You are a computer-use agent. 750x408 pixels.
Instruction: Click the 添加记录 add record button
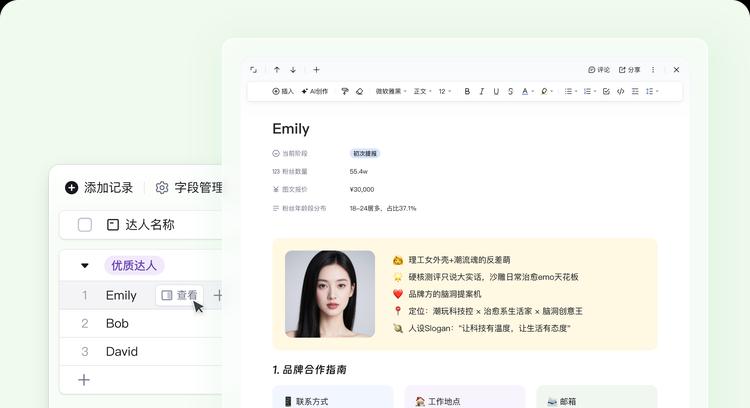99,188
